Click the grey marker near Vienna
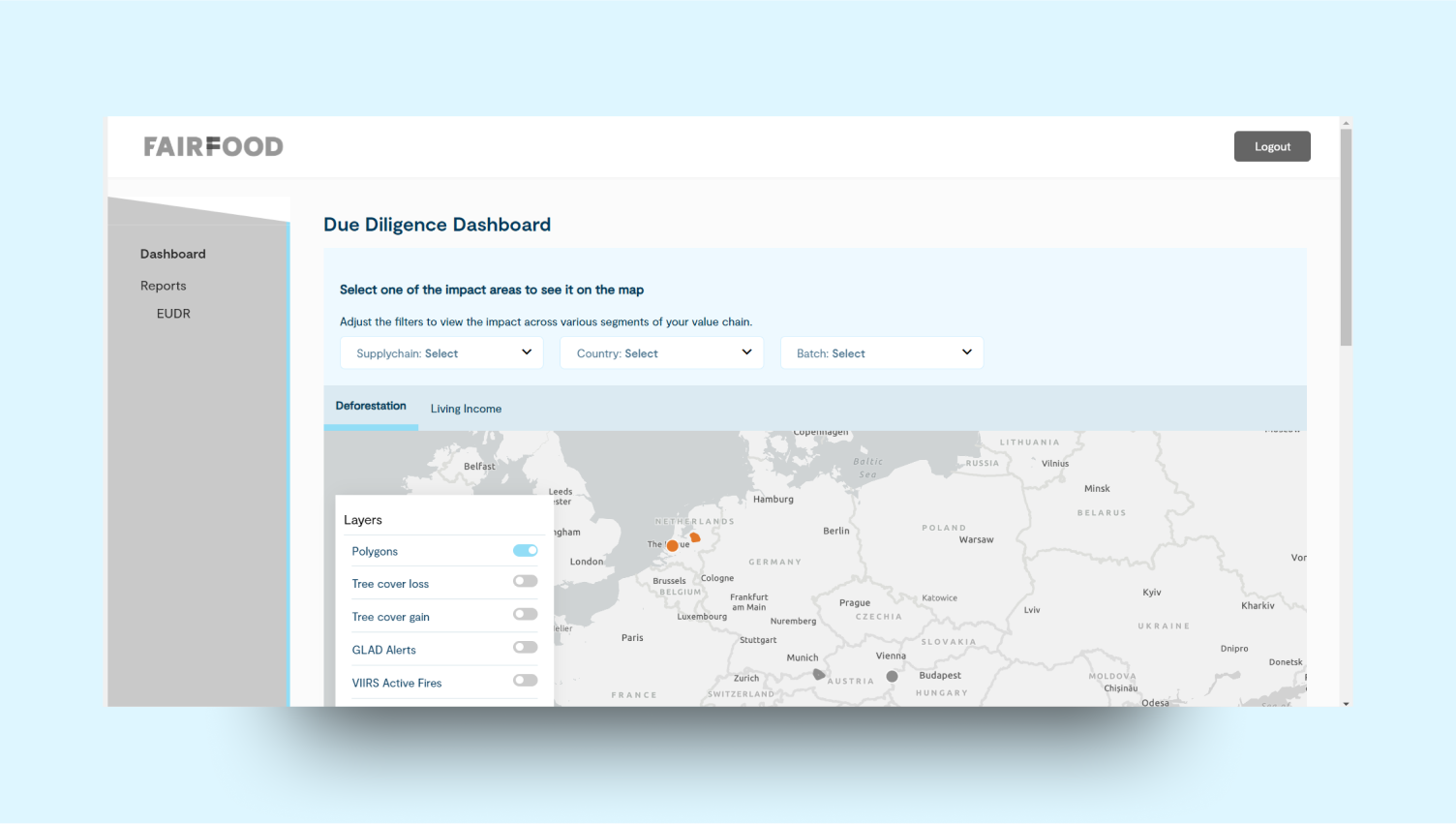This screenshot has width=1456, height=824. (893, 676)
